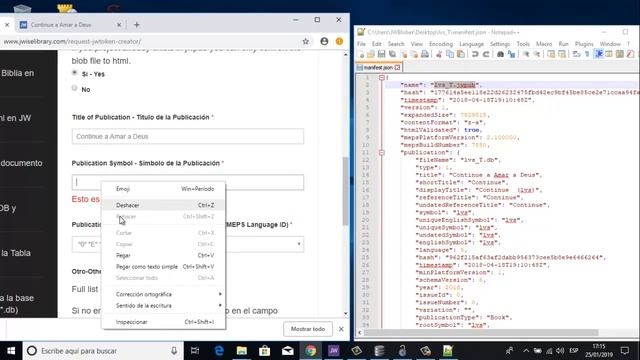Screen dimensions: 640x360
Task: Click the Save icon in Notepad++ toolbar
Action: coord(381,54)
